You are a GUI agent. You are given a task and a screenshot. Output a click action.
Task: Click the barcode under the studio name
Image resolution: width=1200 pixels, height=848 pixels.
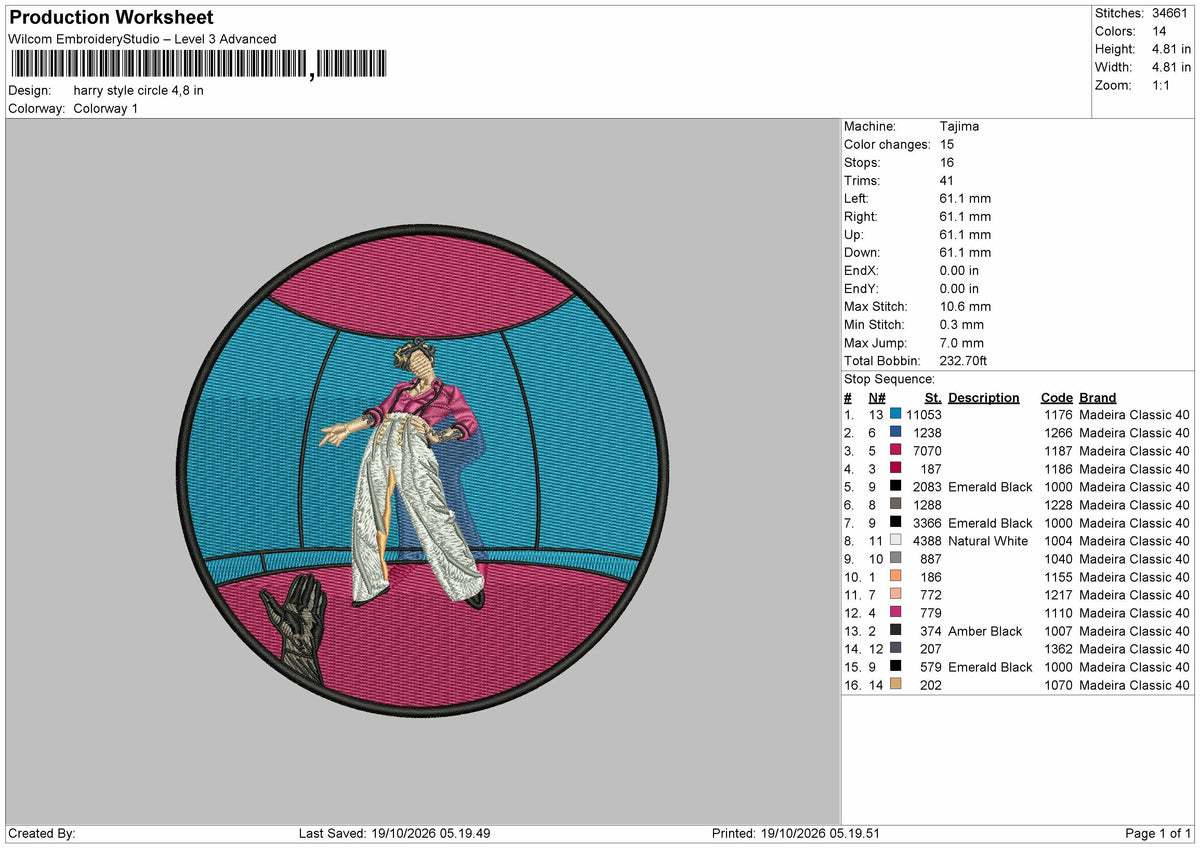[x=198, y=64]
